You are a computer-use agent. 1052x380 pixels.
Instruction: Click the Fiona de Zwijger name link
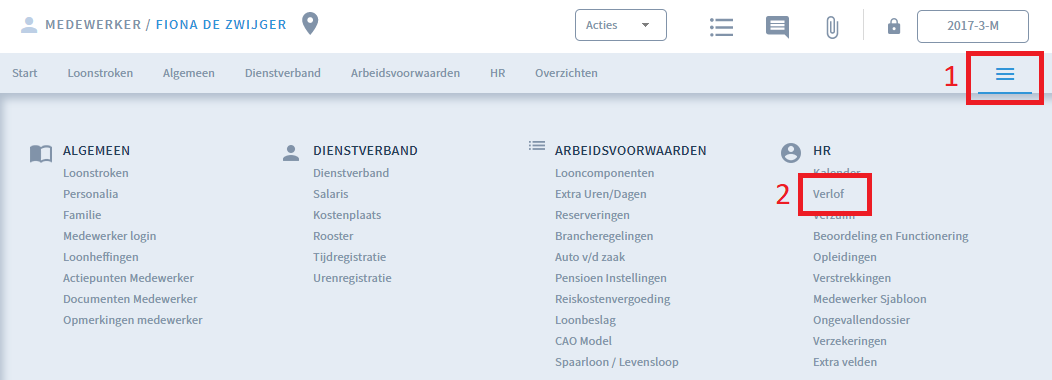pyautogui.click(x=221, y=25)
